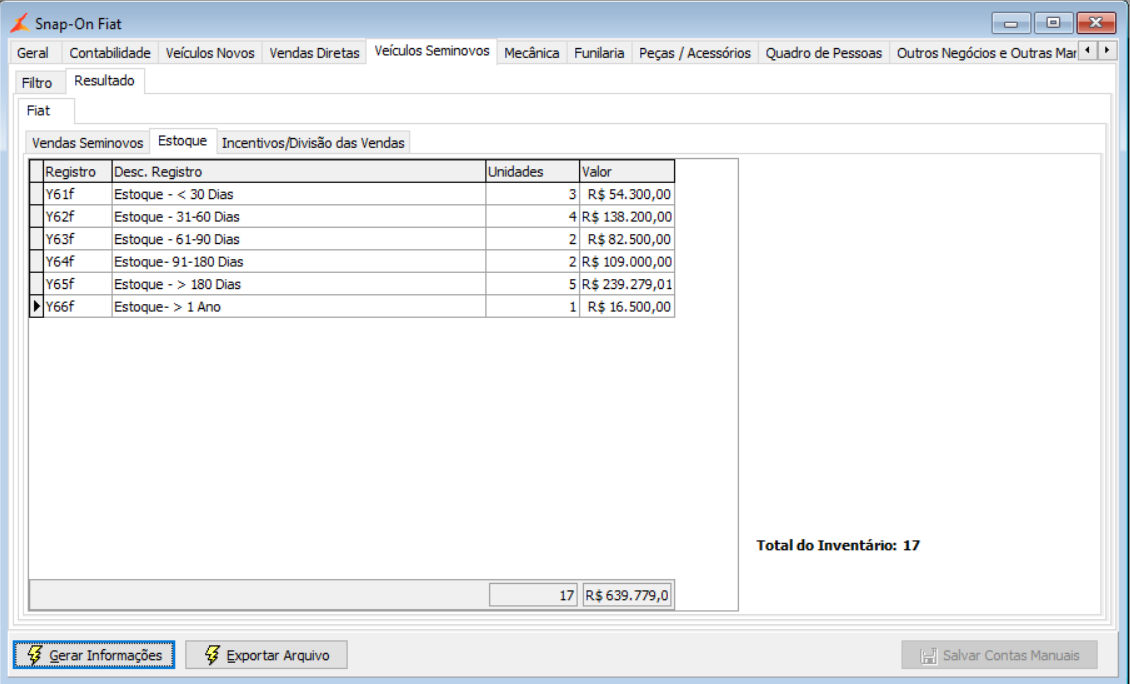1130x684 pixels.
Task: Click units cell 5 in Y65f row
Action: coord(533,284)
